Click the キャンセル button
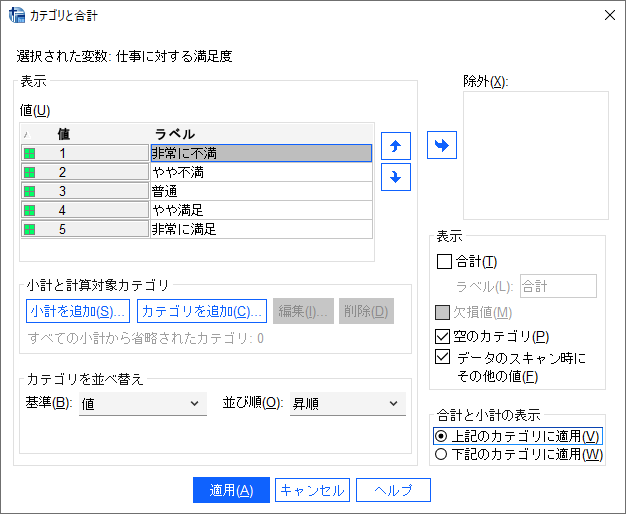The height and width of the screenshot is (514, 626). point(312,490)
